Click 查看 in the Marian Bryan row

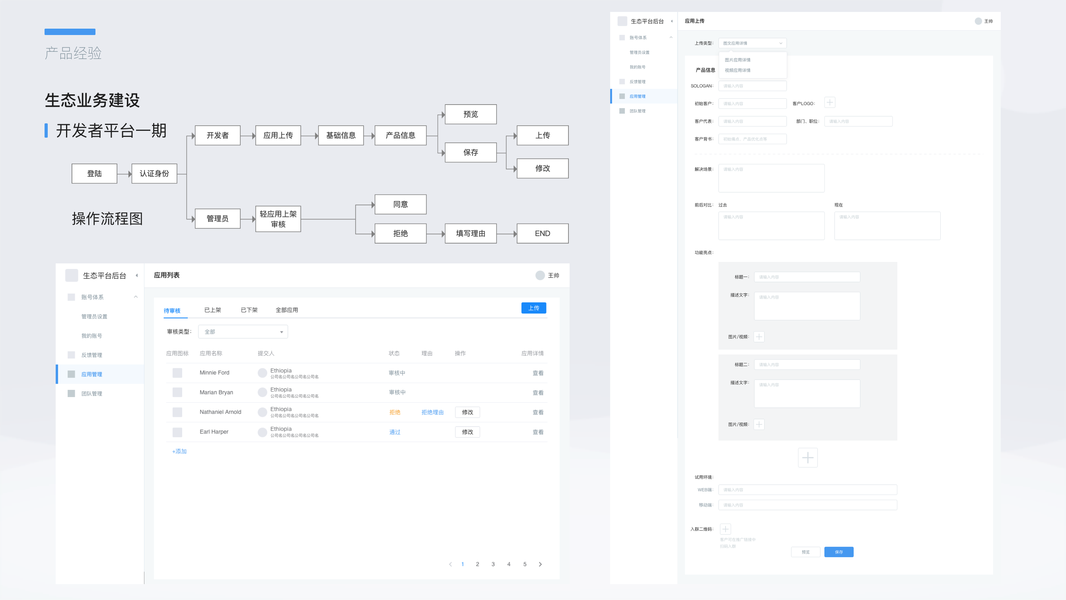[538, 393]
